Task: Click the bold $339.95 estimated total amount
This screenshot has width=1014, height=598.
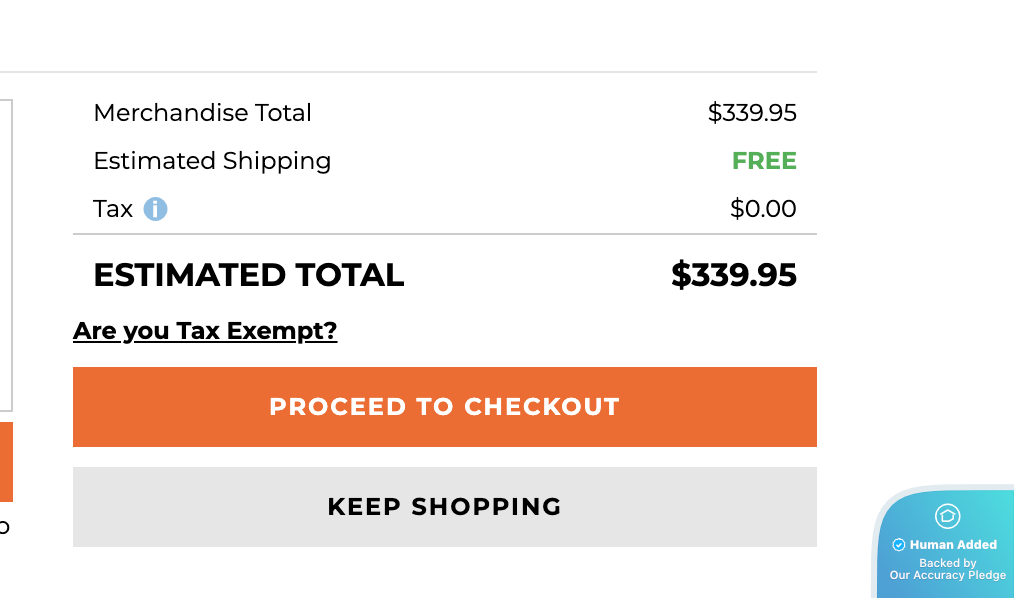Action: 733,275
